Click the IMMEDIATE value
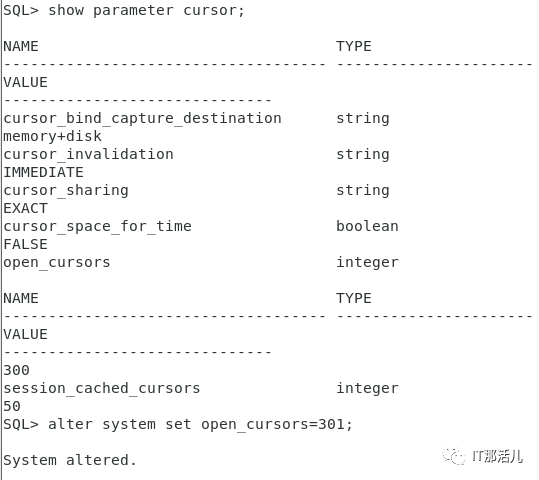This screenshot has height=480, width=539. [x=43, y=172]
